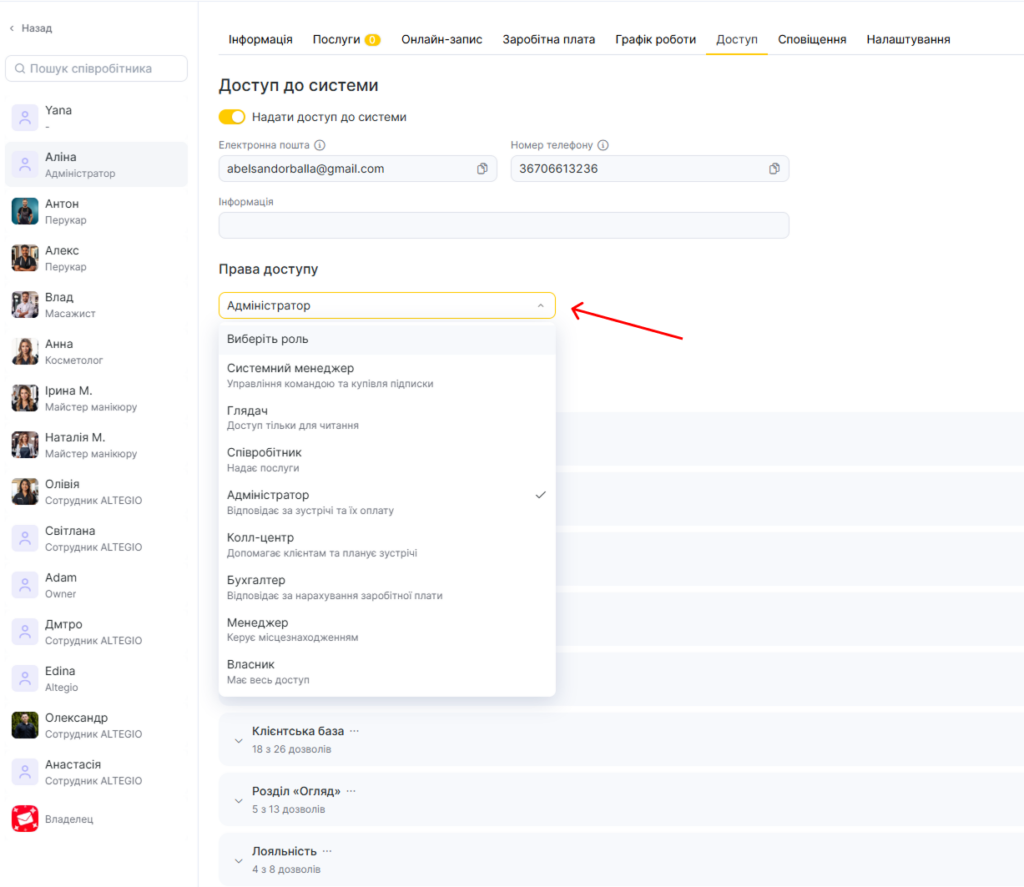Image resolution: width=1024 pixels, height=887 pixels.
Task: Copy the phone number using copy icon
Action: click(774, 169)
